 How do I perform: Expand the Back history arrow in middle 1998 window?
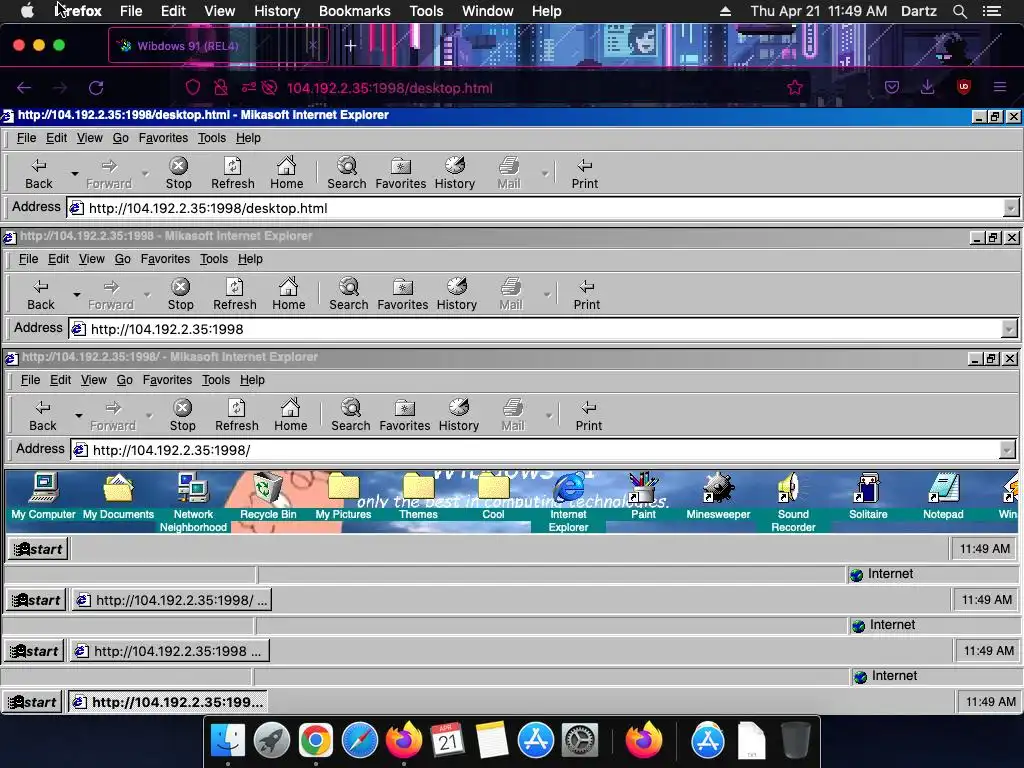coord(76,295)
